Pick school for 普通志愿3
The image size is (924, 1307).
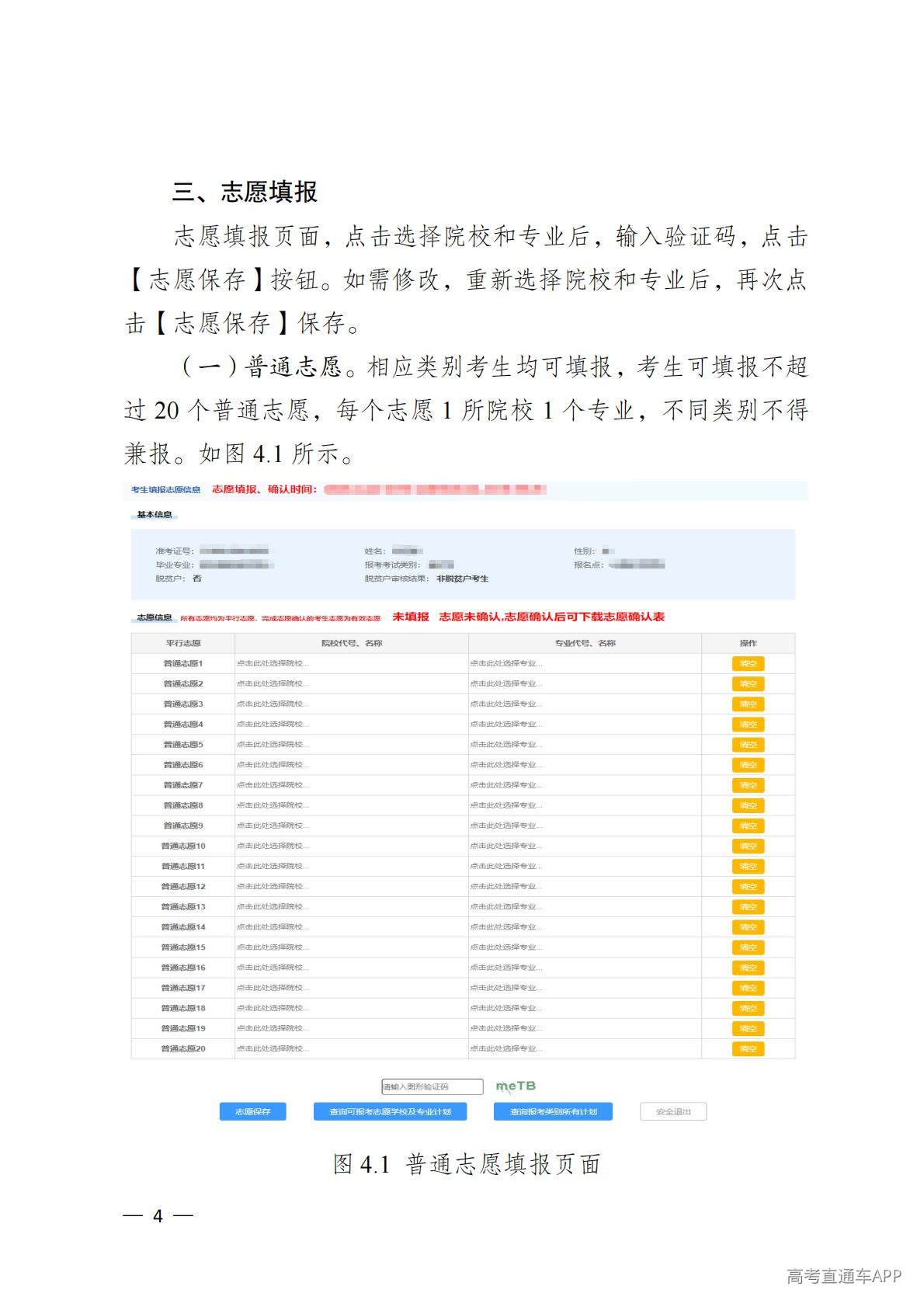click(x=351, y=704)
